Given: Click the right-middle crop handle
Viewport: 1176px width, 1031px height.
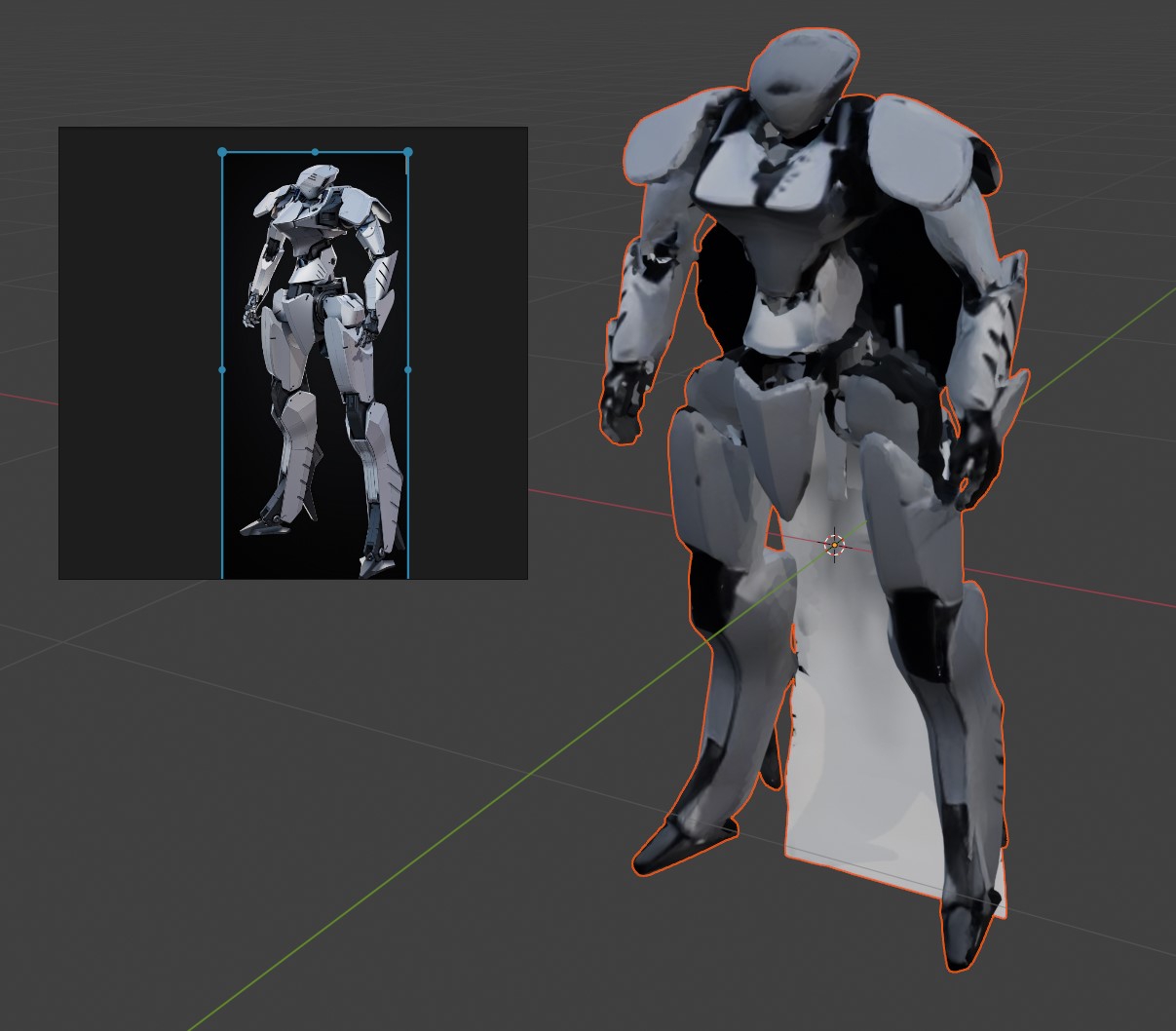Looking at the screenshot, I should point(407,370).
